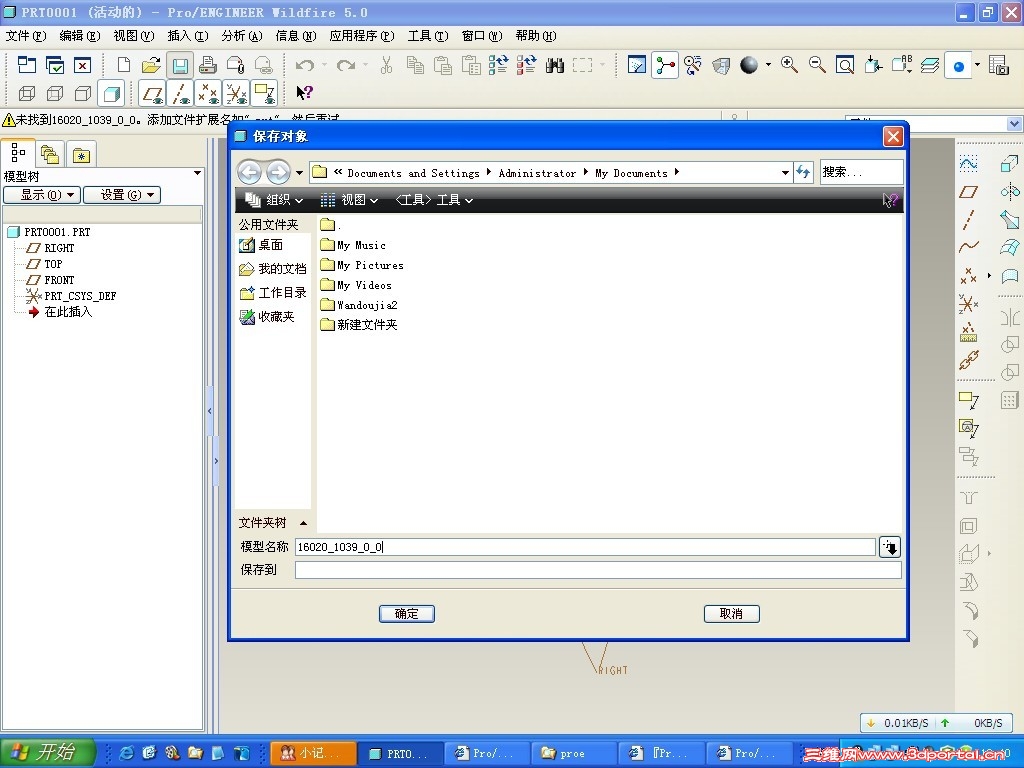Open the 收藏夹 favorites shortcut
The height and width of the screenshot is (768, 1024).
pyautogui.click(x=267, y=317)
